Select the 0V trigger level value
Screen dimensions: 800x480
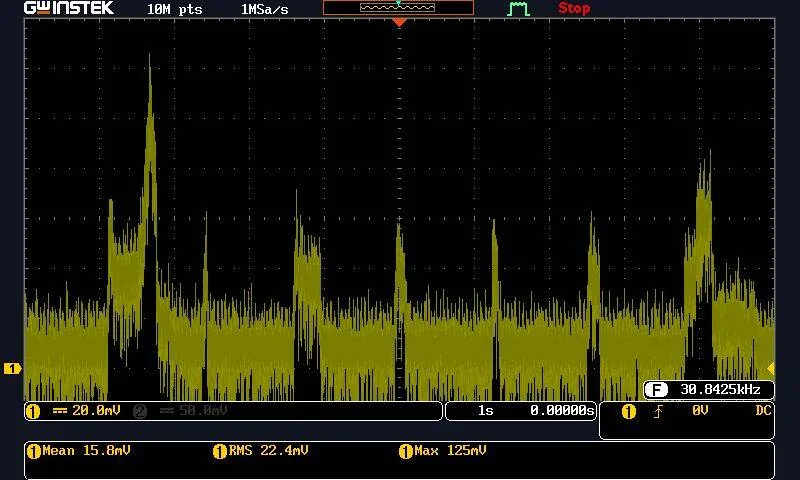pos(700,411)
